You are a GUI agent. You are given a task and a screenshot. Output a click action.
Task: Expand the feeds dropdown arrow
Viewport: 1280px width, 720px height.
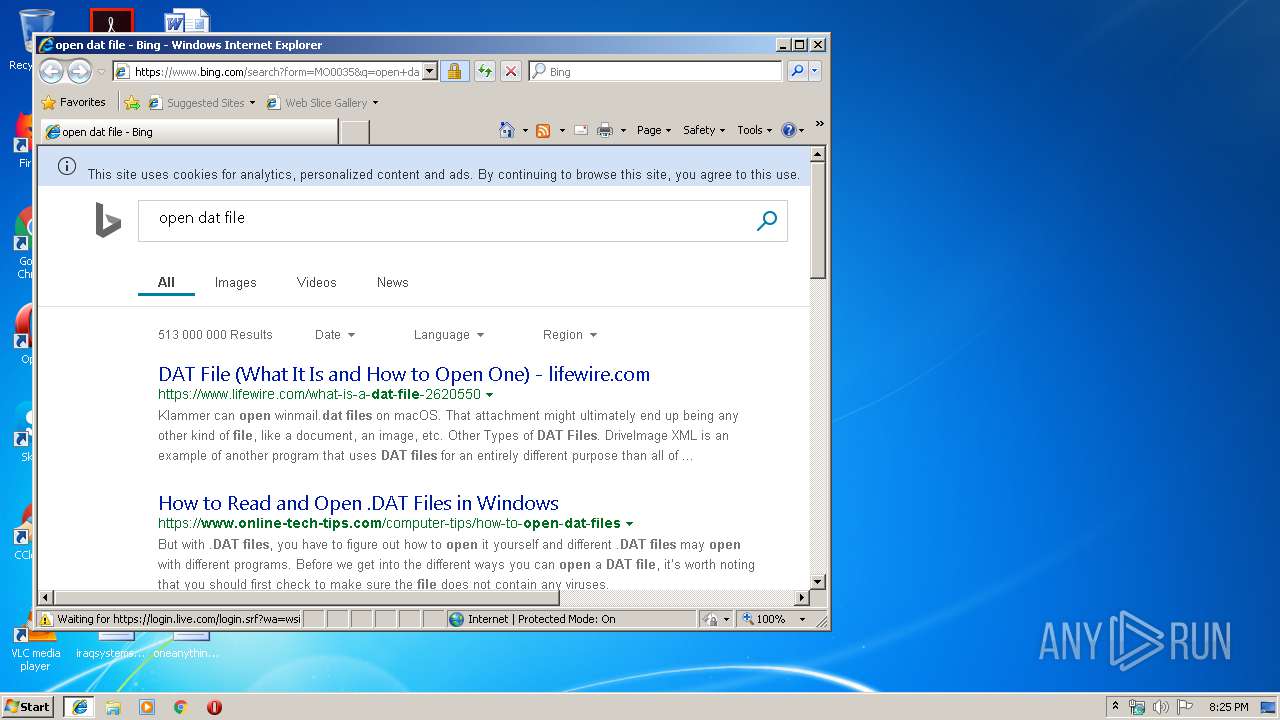[x=562, y=130]
